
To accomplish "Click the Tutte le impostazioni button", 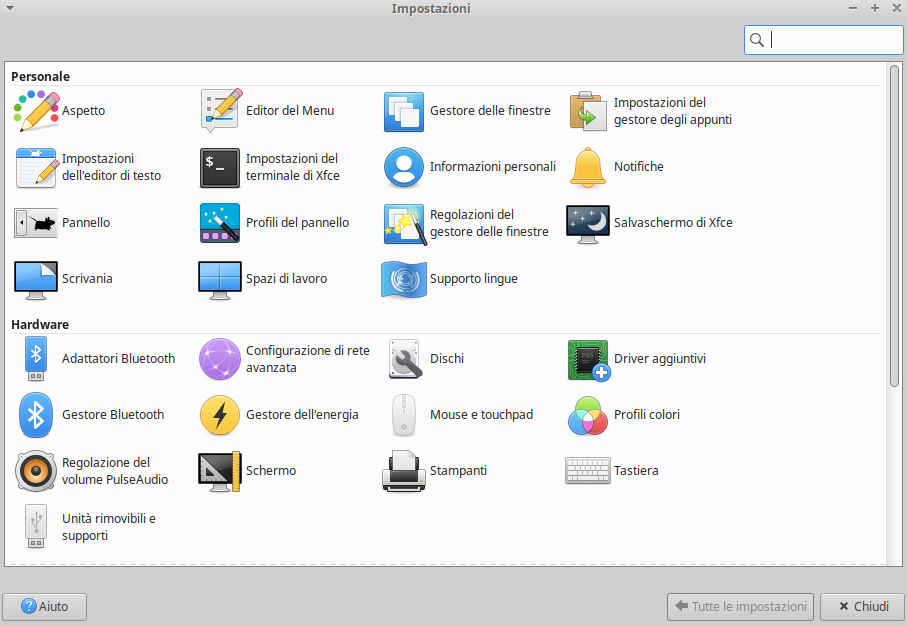I will (740, 606).
